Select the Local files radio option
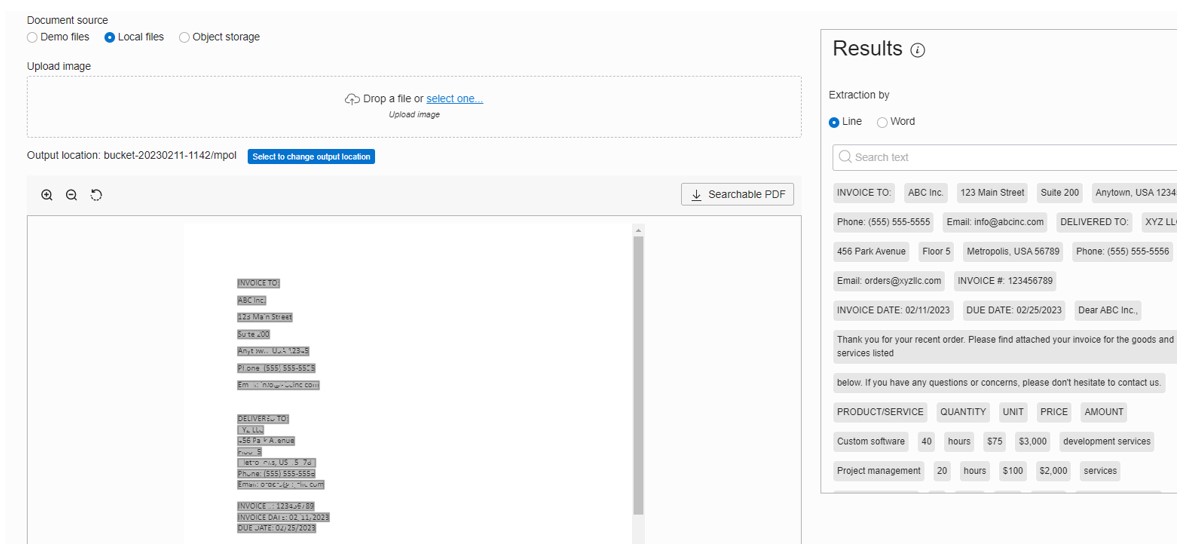This screenshot has height=553, width=1188. click(x=110, y=37)
